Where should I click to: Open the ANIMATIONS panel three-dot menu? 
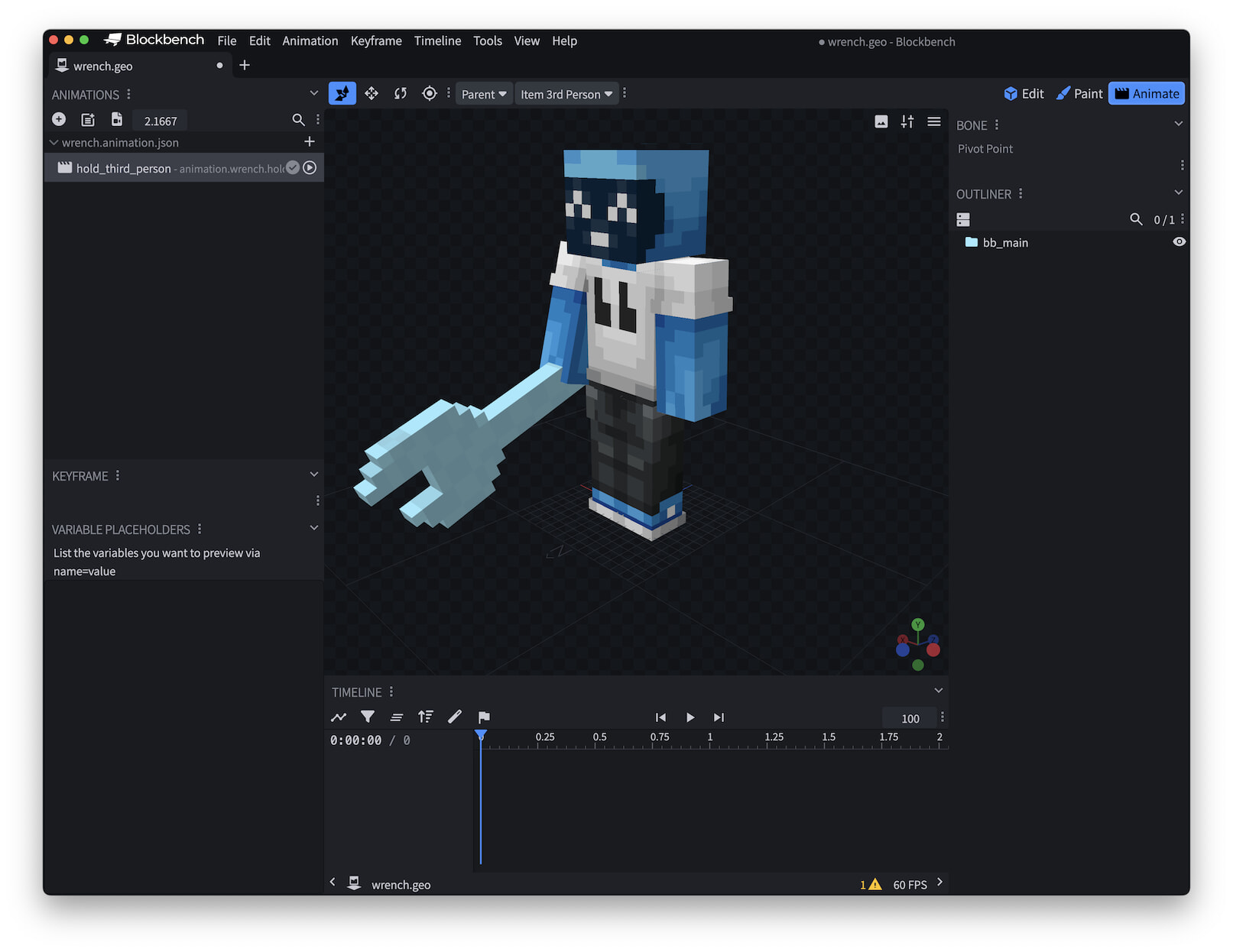coord(128,94)
